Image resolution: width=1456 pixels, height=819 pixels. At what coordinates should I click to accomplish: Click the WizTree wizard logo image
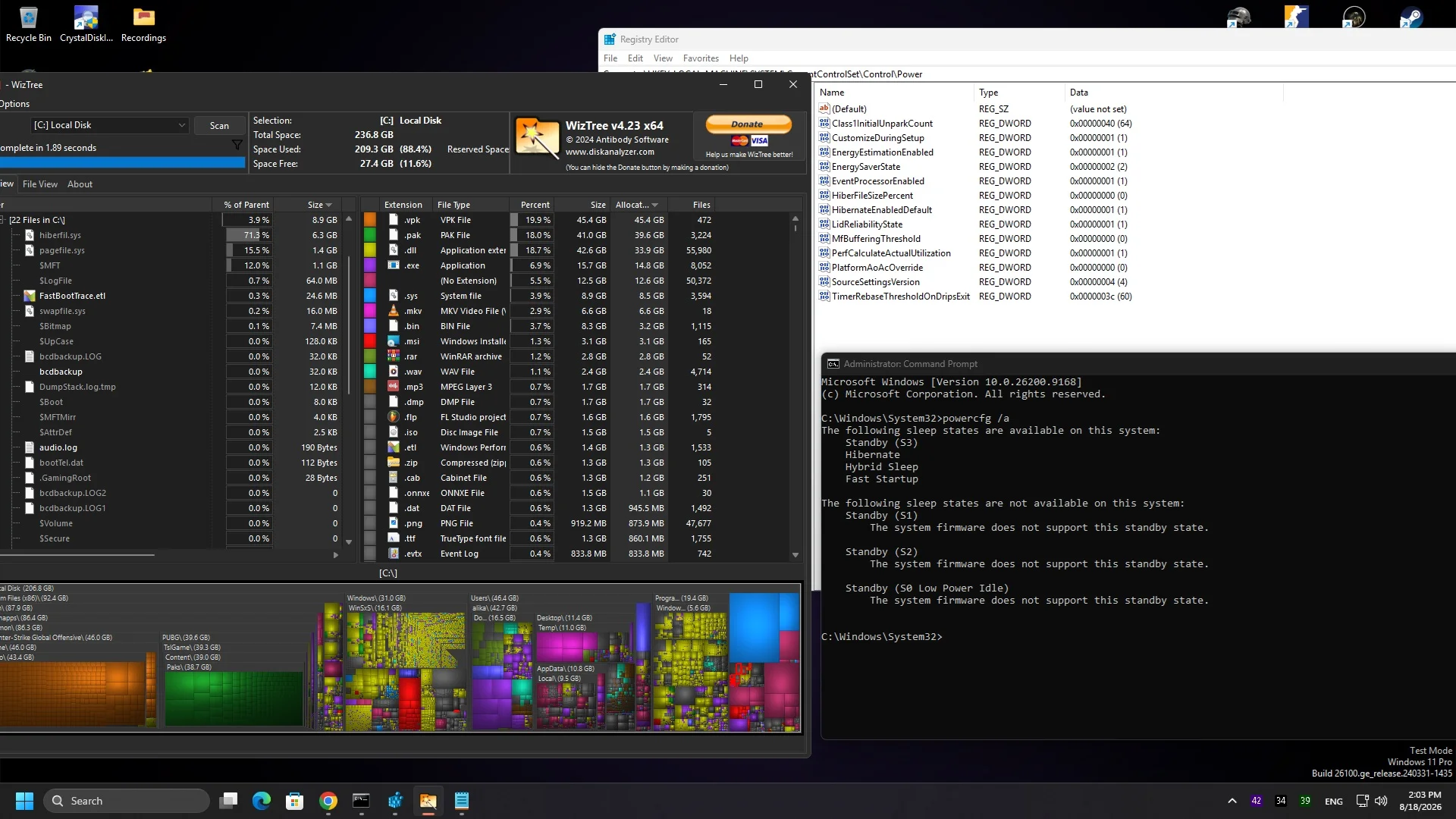[x=537, y=137]
